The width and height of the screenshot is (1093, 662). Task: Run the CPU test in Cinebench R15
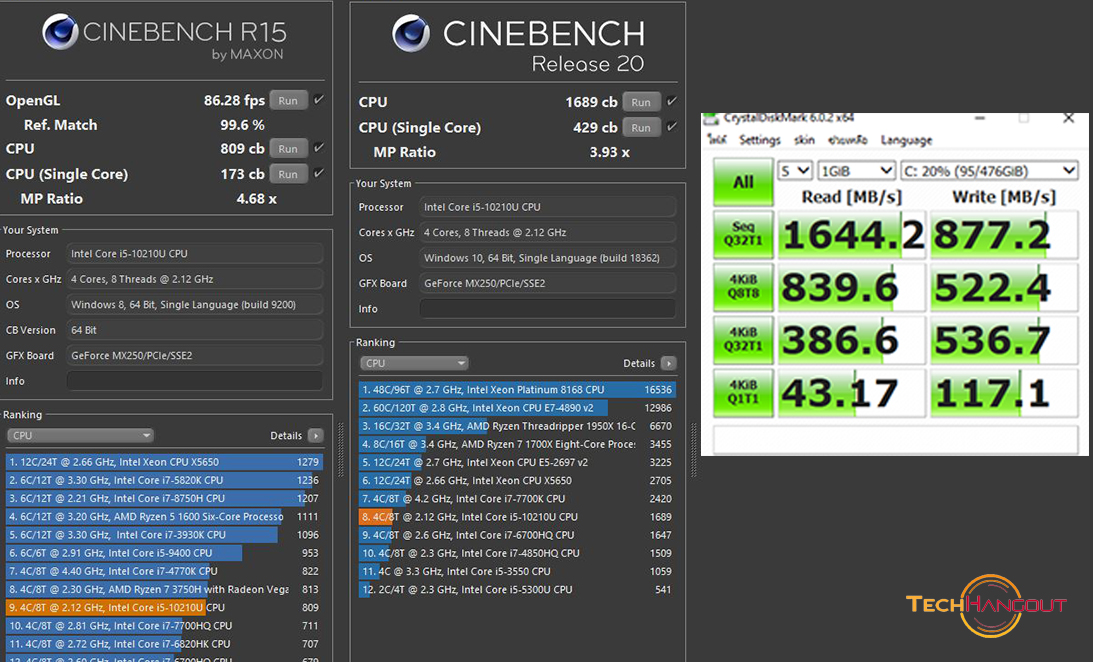click(x=288, y=148)
